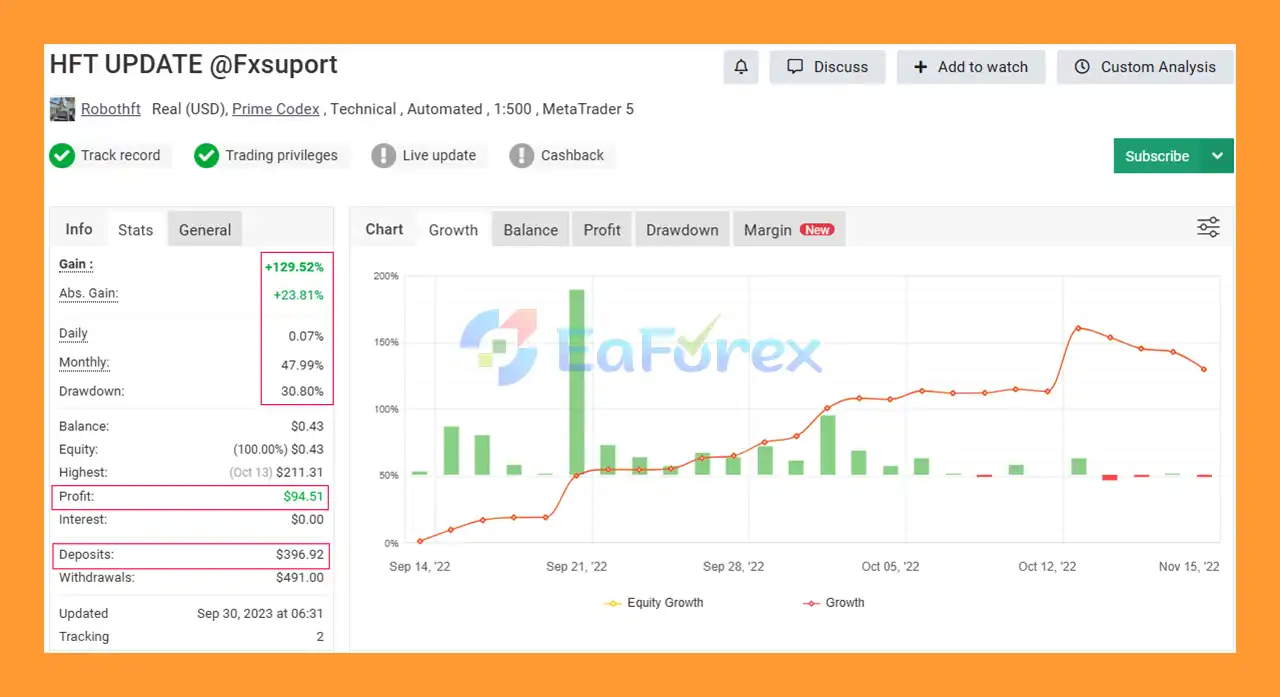1280x697 pixels.
Task: Switch to the Stats tab
Action: [x=135, y=230]
